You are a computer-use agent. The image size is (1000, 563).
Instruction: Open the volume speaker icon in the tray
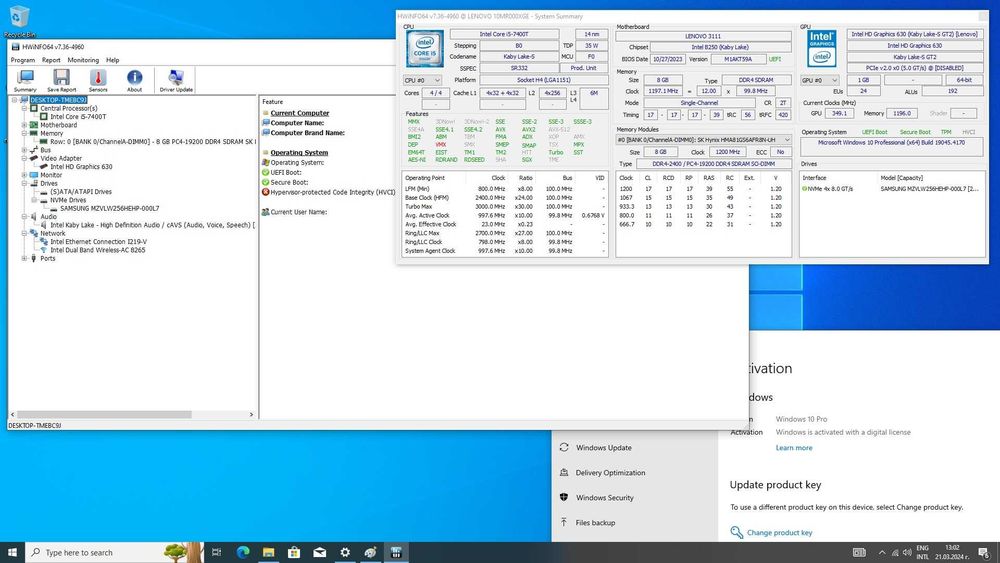click(x=907, y=553)
